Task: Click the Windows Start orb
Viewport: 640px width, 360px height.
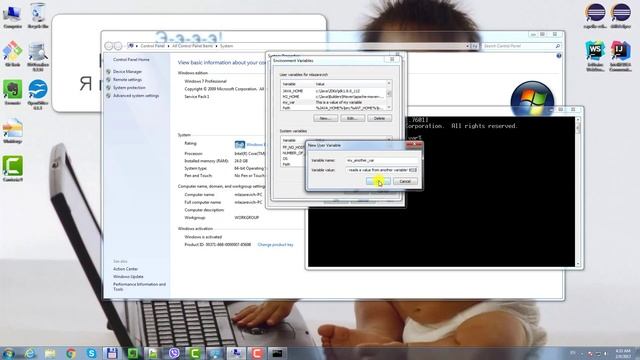Action: click(x=9, y=353)
